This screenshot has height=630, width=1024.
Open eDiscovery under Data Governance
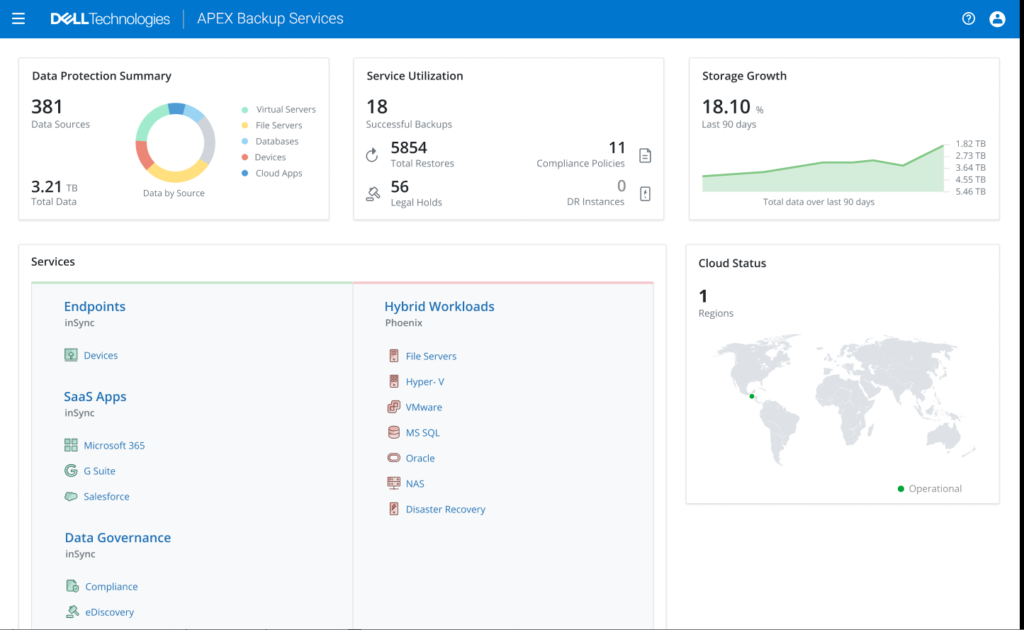[109, 612]
